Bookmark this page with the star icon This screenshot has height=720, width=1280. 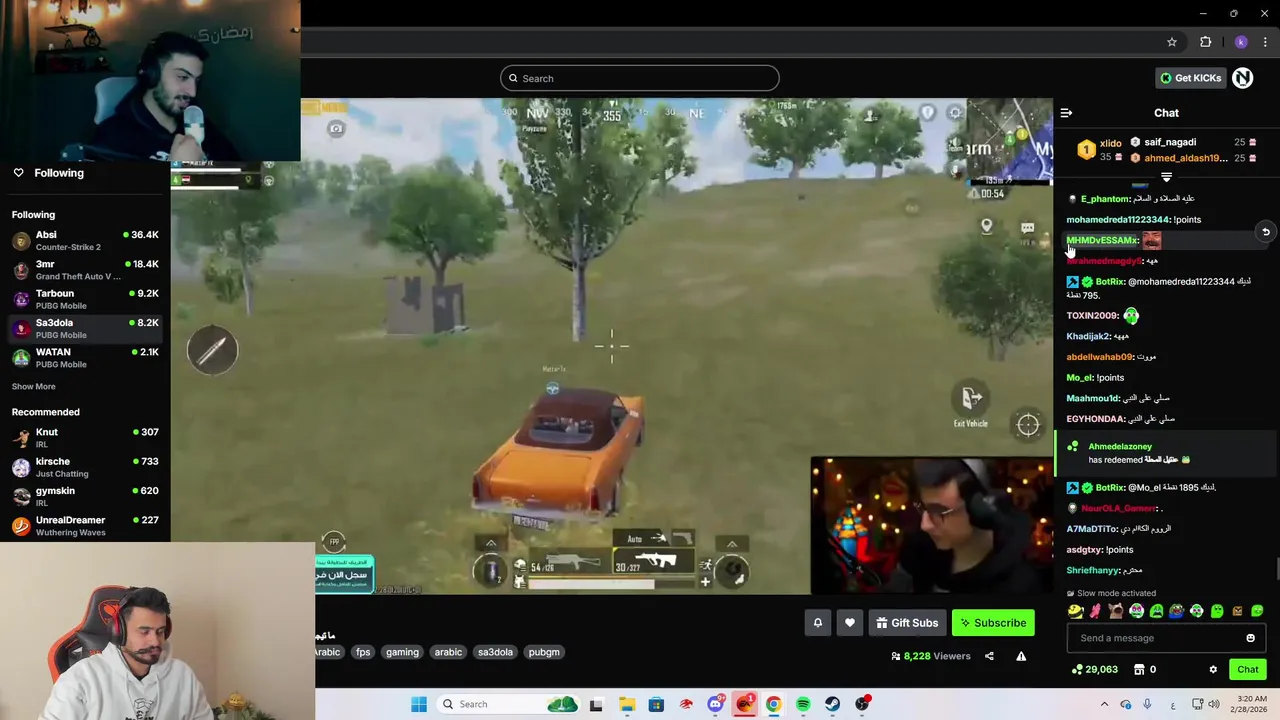pos(1172,42)
